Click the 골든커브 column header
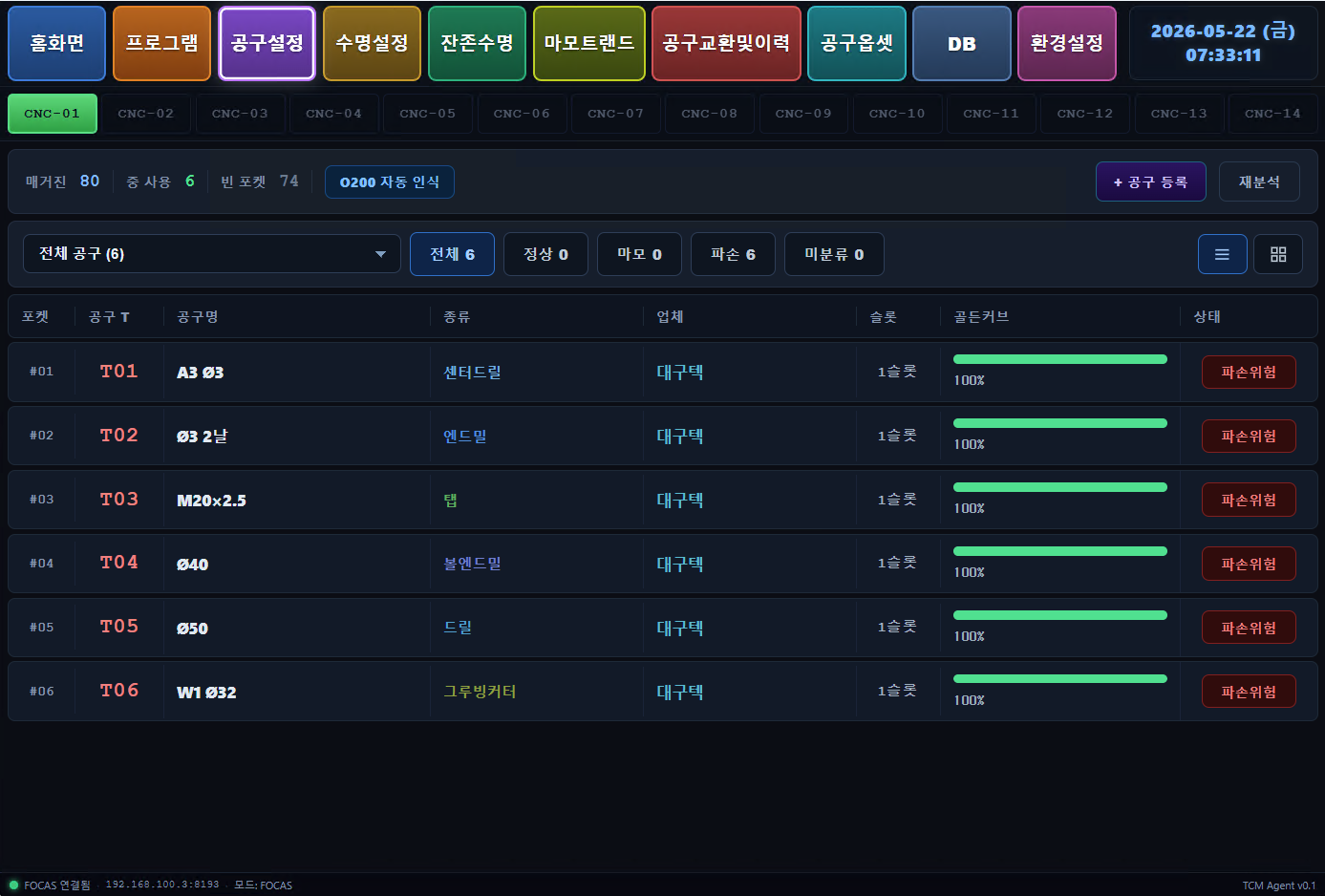This screenshot has width=1325, height=896. click(981, 317)
